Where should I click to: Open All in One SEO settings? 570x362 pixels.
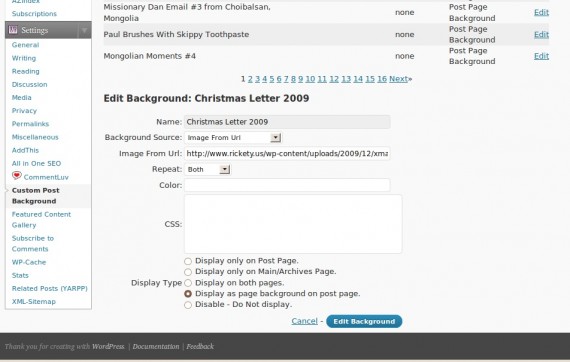pyautogui.click(x=36, y=164)
